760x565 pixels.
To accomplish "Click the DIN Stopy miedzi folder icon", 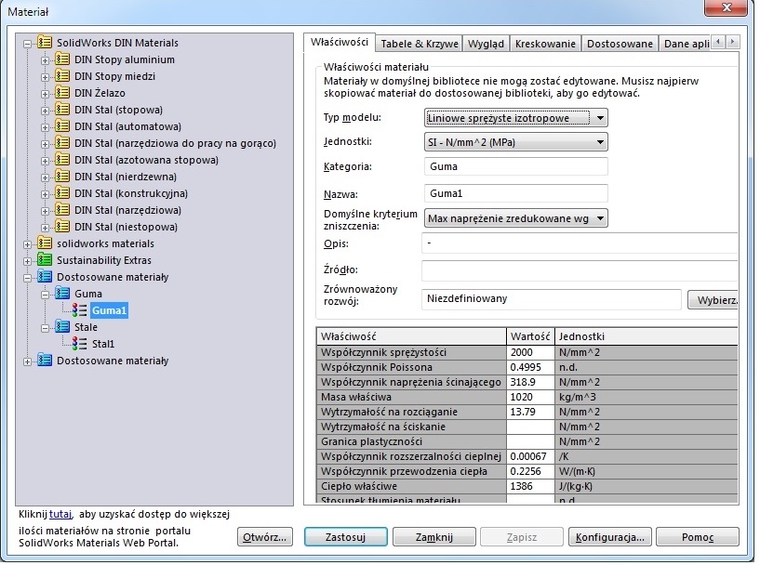I will click(62, 76).
